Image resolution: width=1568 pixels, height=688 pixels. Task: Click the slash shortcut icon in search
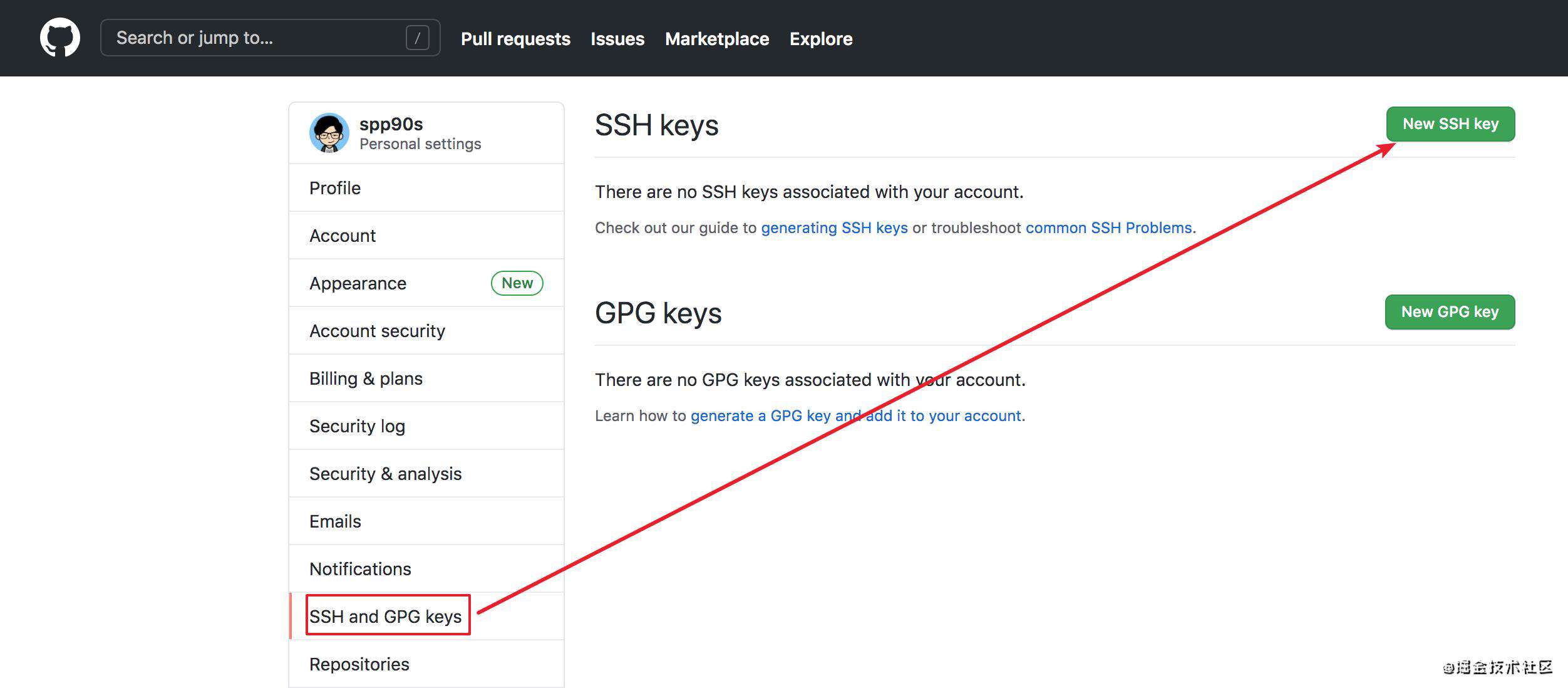click(418, 38)
